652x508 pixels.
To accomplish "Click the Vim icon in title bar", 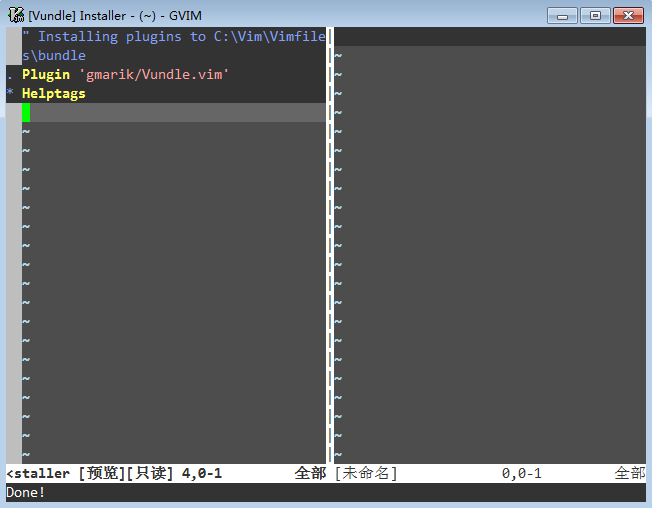I will [16, 15].
